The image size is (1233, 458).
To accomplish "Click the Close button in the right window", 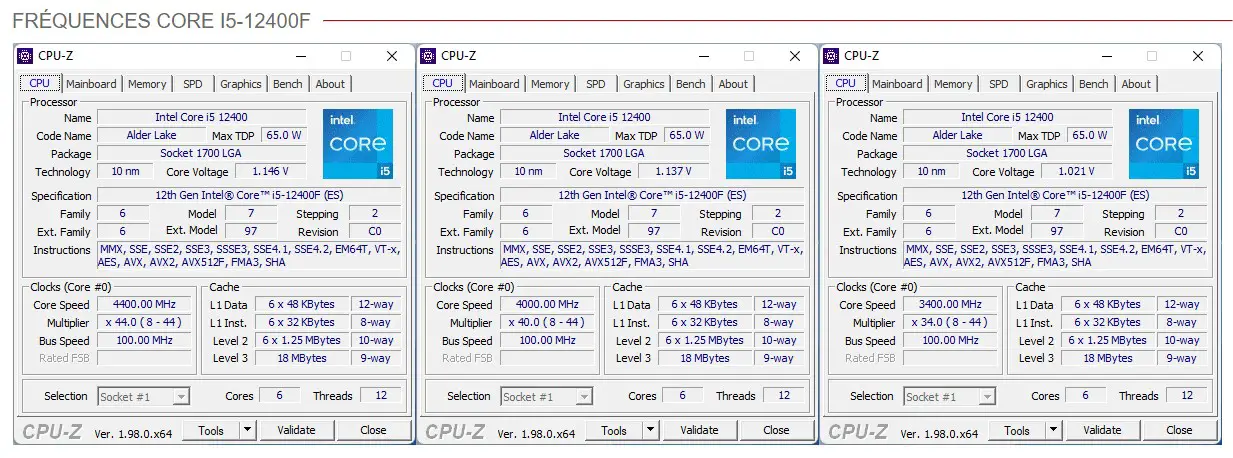I will pyautogui.click(x=1179, y=431).
